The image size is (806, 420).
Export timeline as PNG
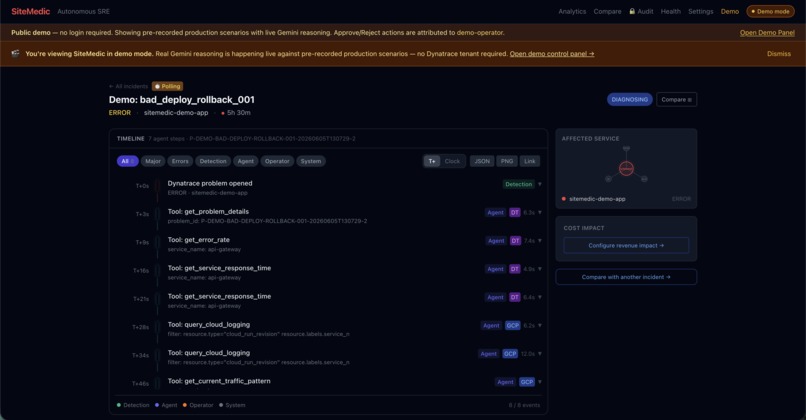point(507,161)
